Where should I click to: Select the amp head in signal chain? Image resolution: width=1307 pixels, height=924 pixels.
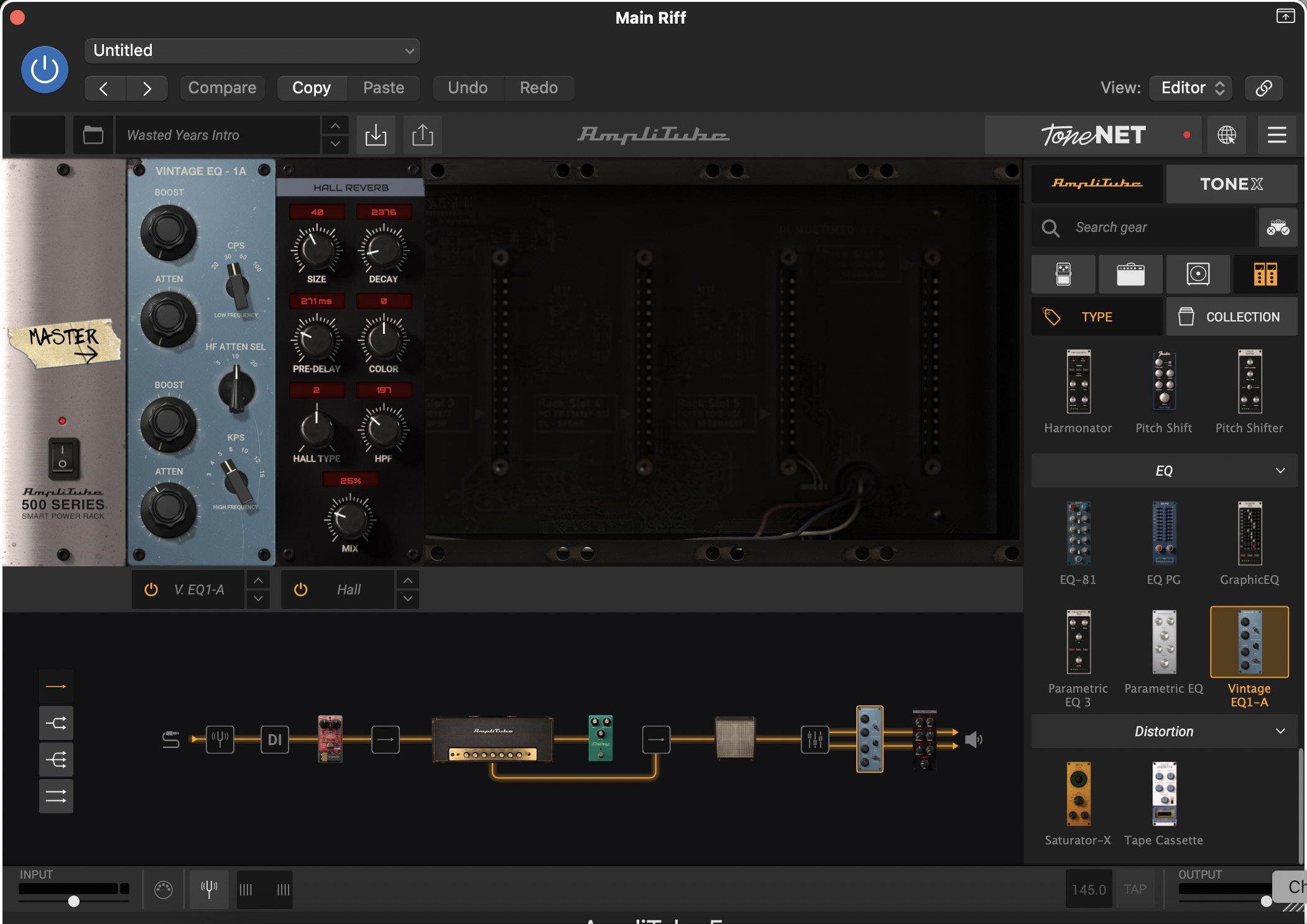(493, 739)
